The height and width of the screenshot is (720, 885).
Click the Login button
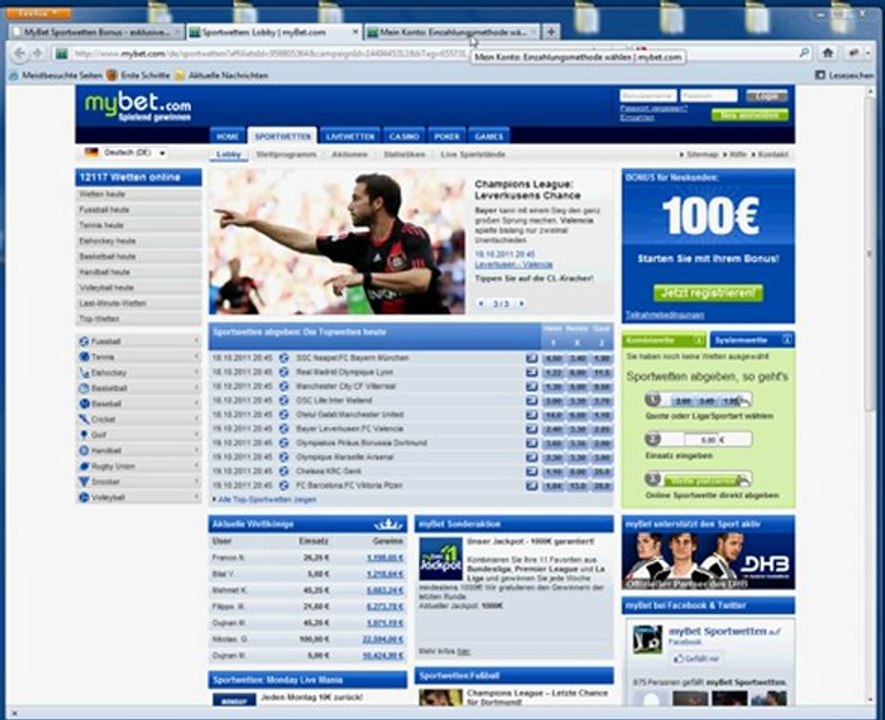(766, 96)
